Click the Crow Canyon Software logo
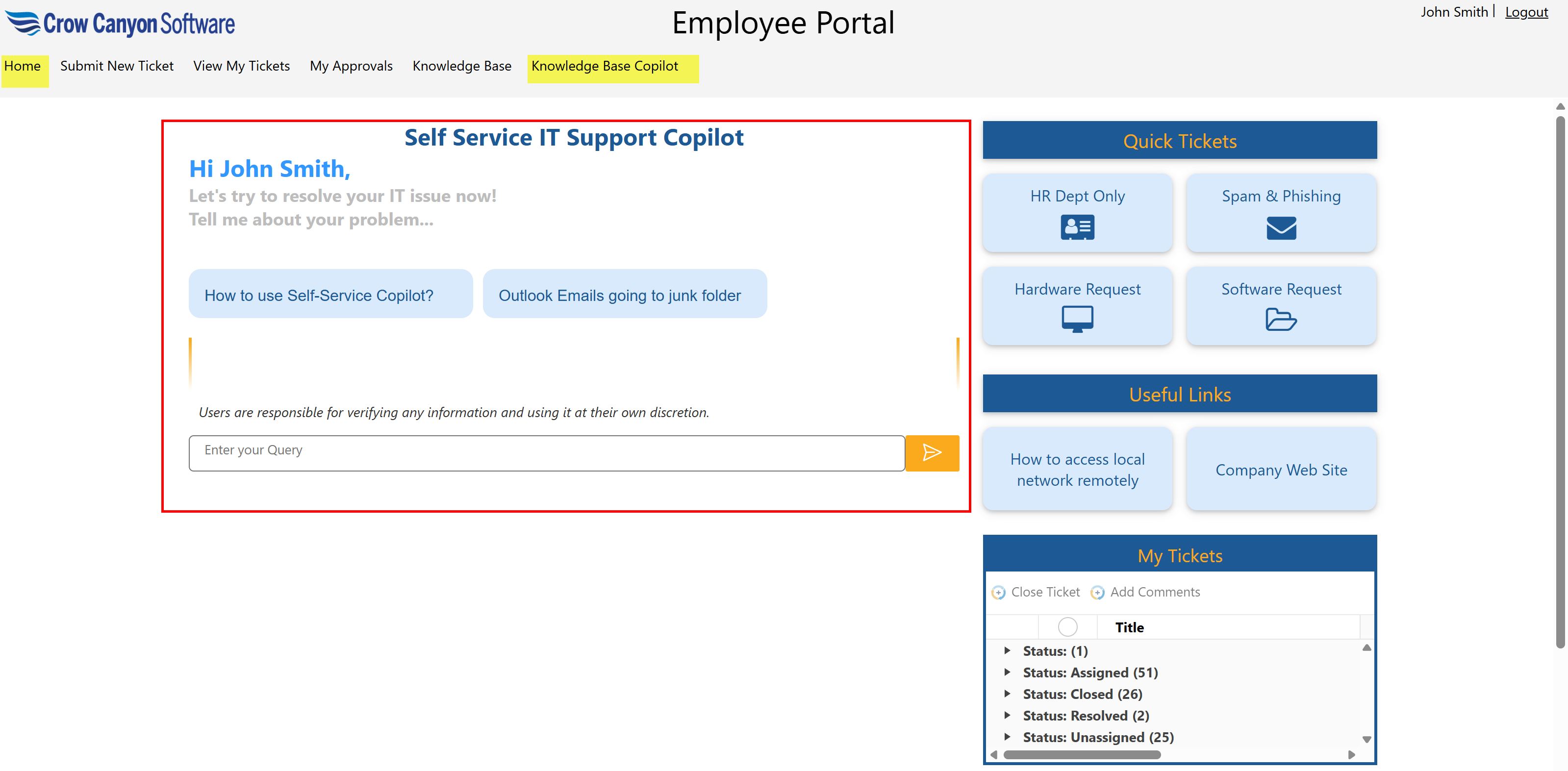This screenshot has height=771, width=1568. 119,23
